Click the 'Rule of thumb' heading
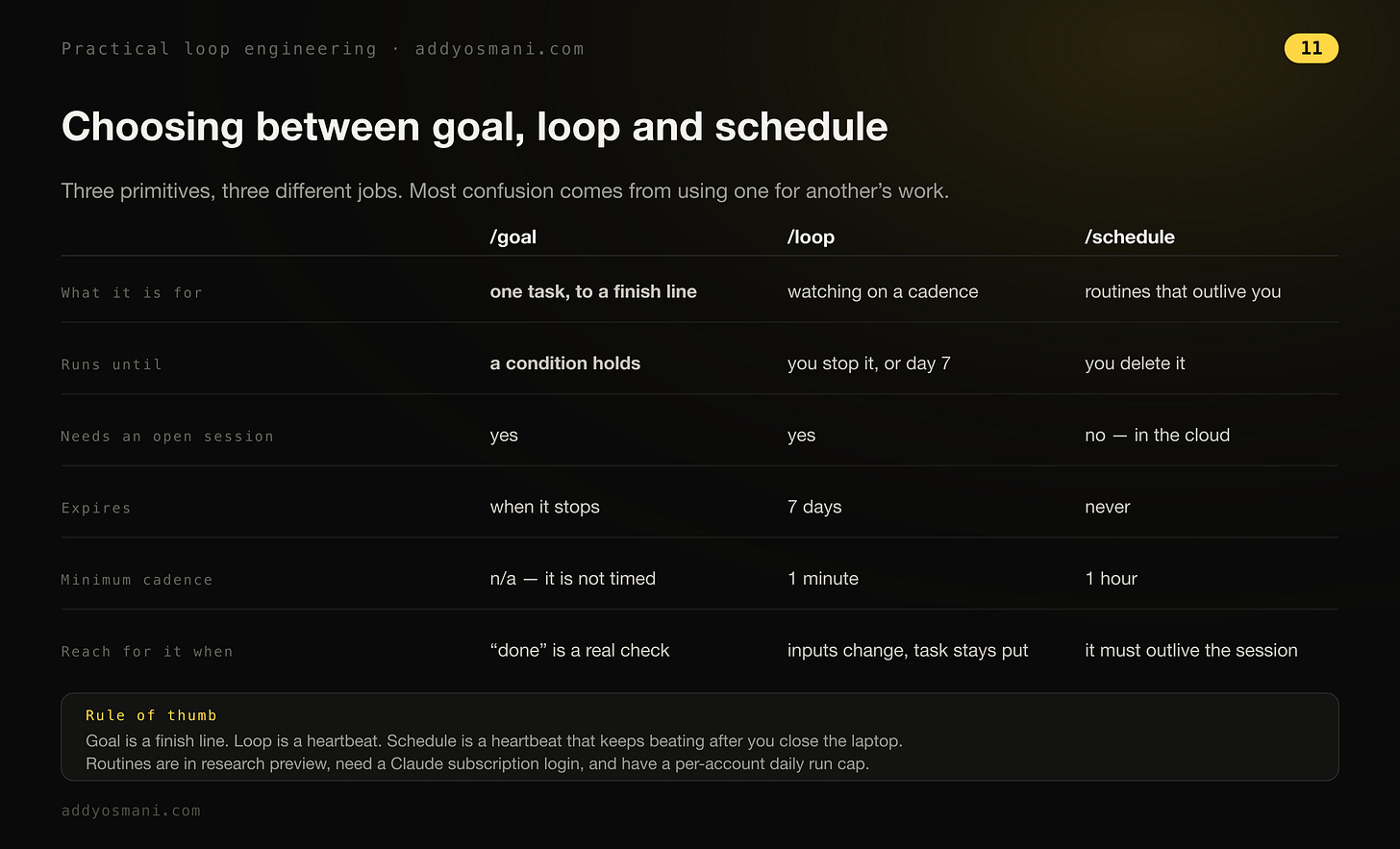This screenshot has height=849, width=1400. (x=151, y=715)
